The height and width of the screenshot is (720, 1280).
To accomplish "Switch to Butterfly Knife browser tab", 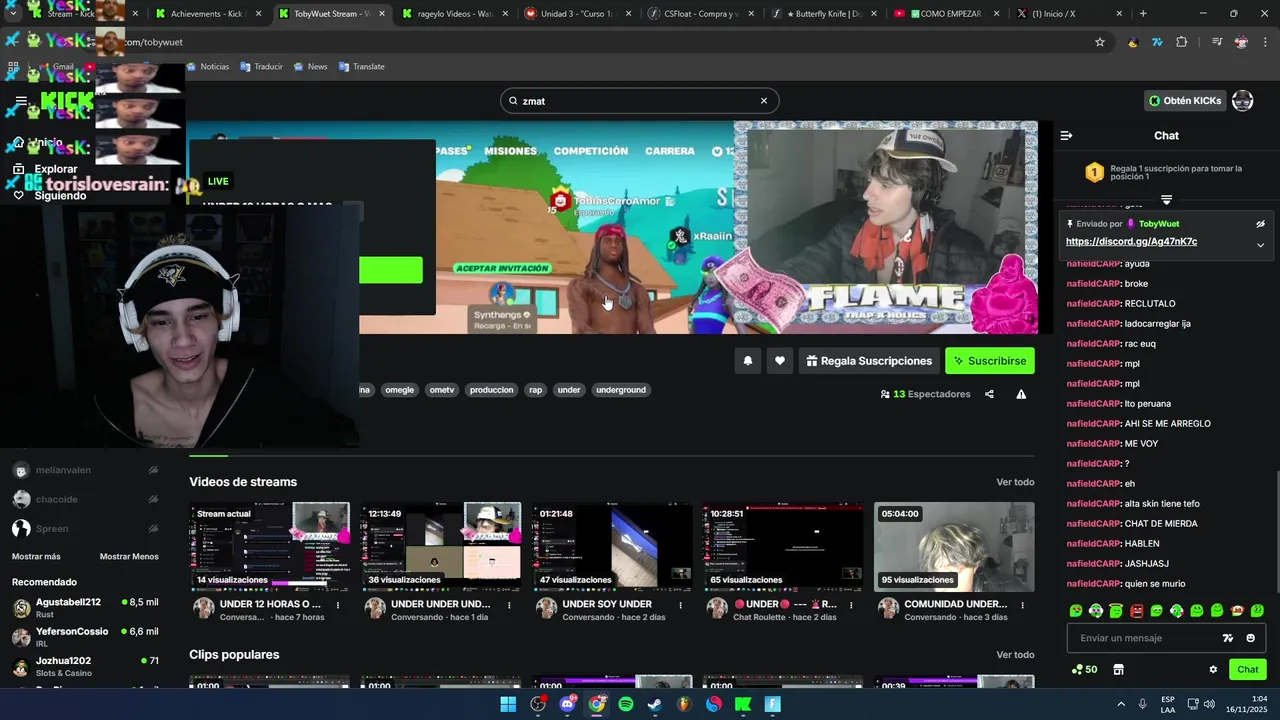I will [824, 14].
